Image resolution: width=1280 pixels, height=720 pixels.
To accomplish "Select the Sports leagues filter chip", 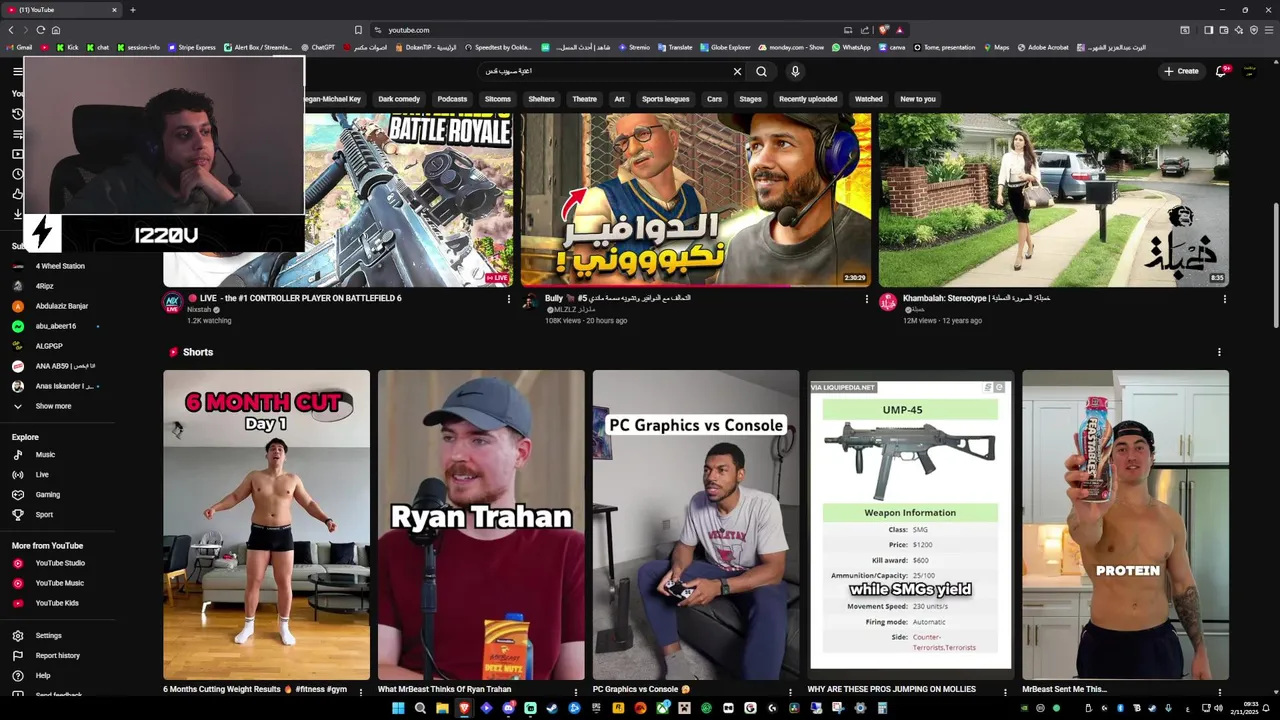I will click(665, 99).
